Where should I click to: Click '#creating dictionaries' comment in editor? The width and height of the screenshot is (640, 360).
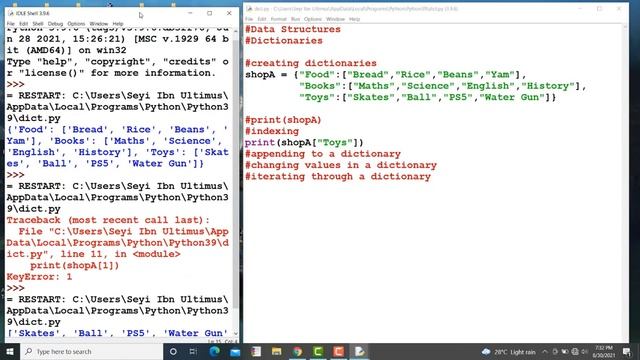click(x=311, y=63)
